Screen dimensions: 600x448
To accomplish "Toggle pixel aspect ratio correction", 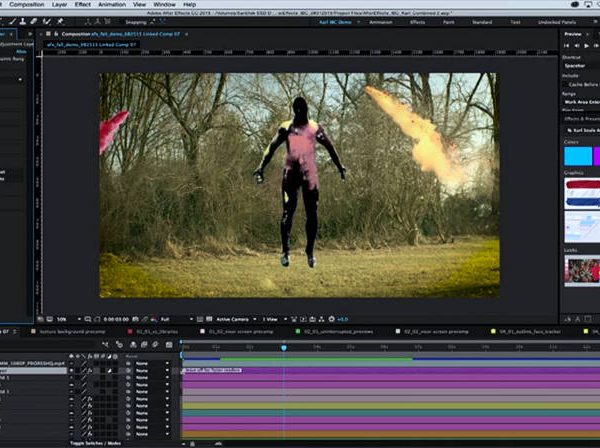I will coord(294,319).
